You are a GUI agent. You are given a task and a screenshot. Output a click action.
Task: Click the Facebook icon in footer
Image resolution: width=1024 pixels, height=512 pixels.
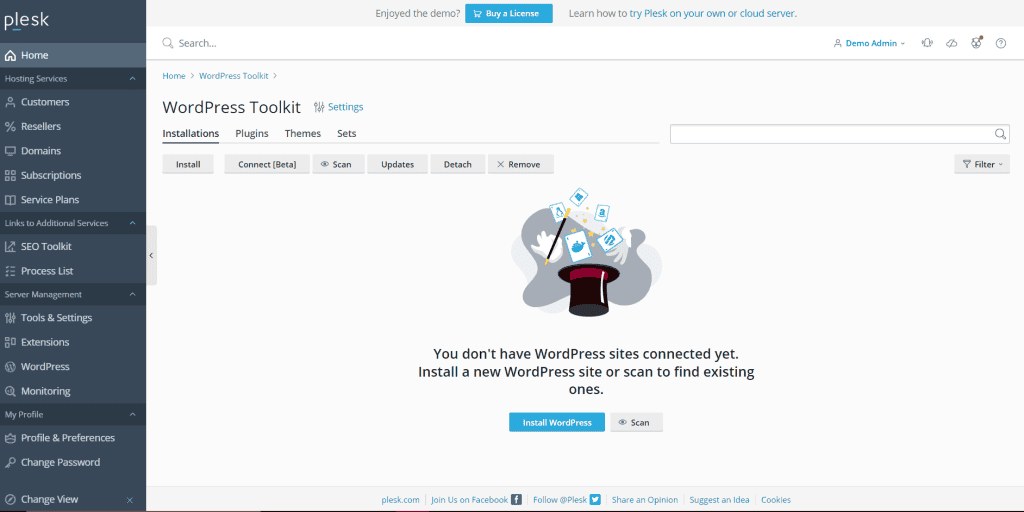(x=516, y=500)
